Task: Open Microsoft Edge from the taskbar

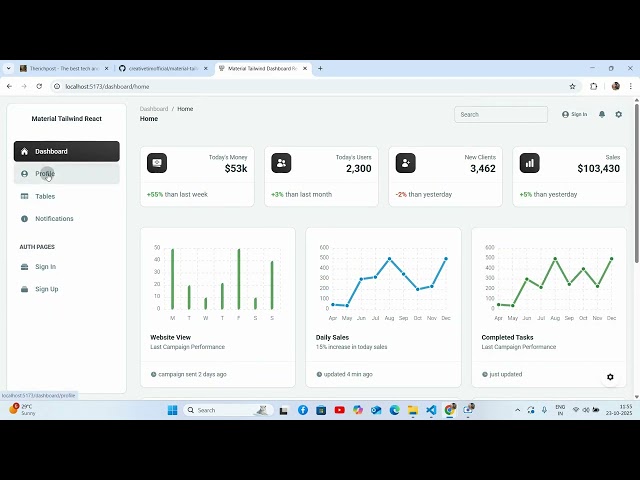Action: coord(394,410)
